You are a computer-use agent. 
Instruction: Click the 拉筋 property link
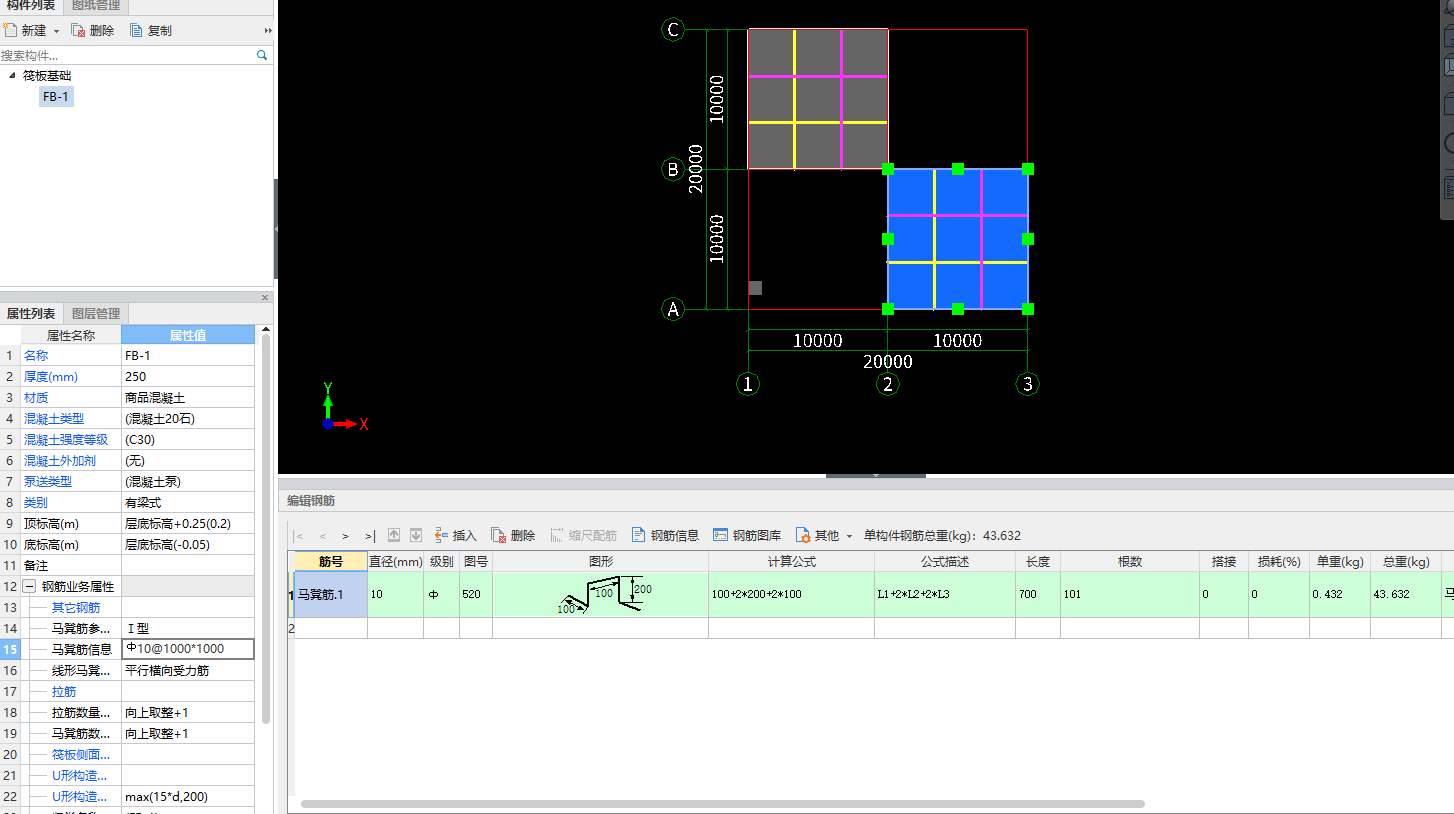[x=64, y=692]
